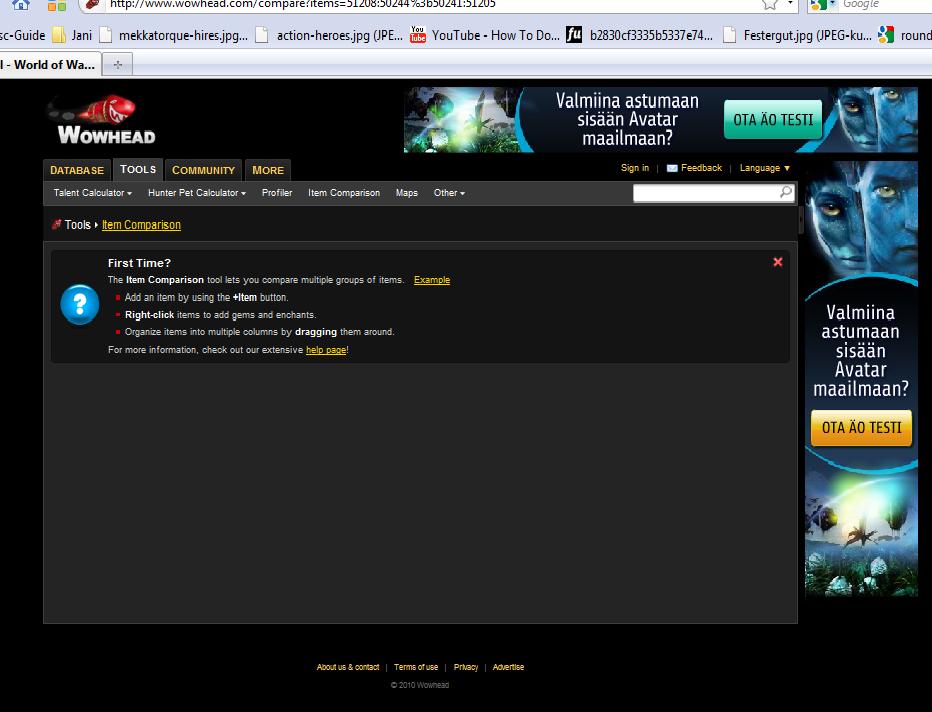Click the Sign in link
Viewport: 932px width, 712px height.
pos(635,168)
